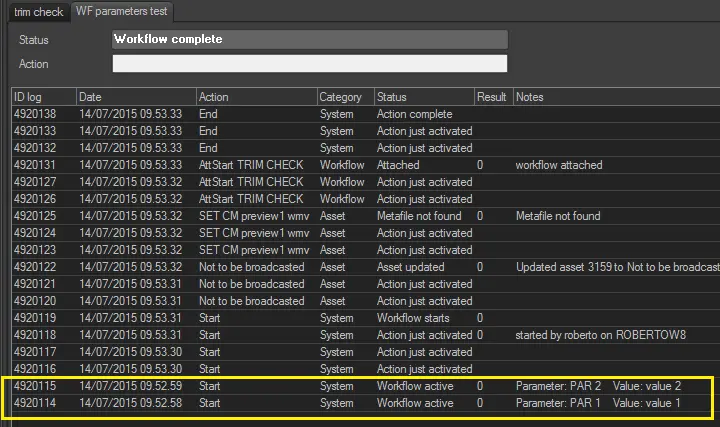Click the Action column header
The height and width of the screenshot is (427, 720).
255,97
